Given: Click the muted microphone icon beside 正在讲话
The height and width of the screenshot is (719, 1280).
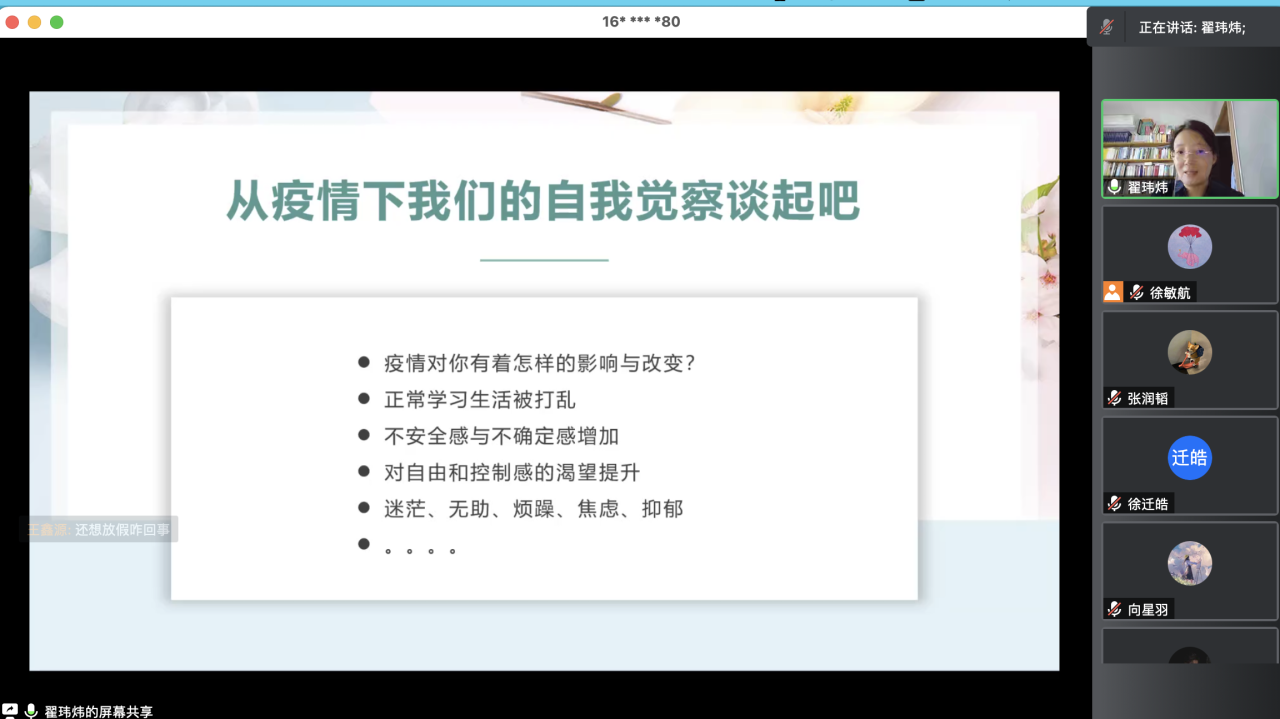Looking at the screenshot, I should point(1106,27).
